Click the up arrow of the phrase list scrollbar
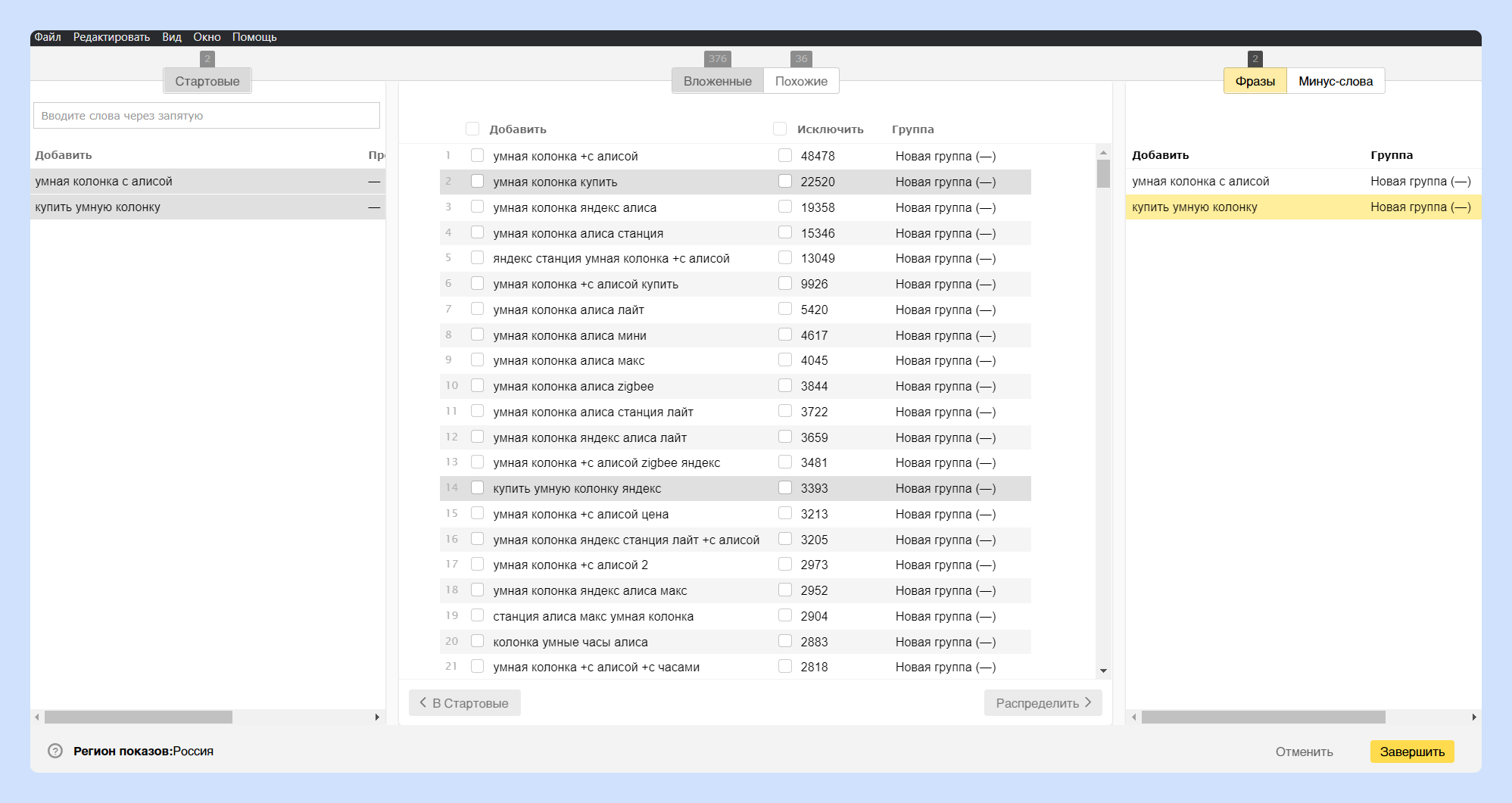1512x803 pixels. (x=1103, y=152)
